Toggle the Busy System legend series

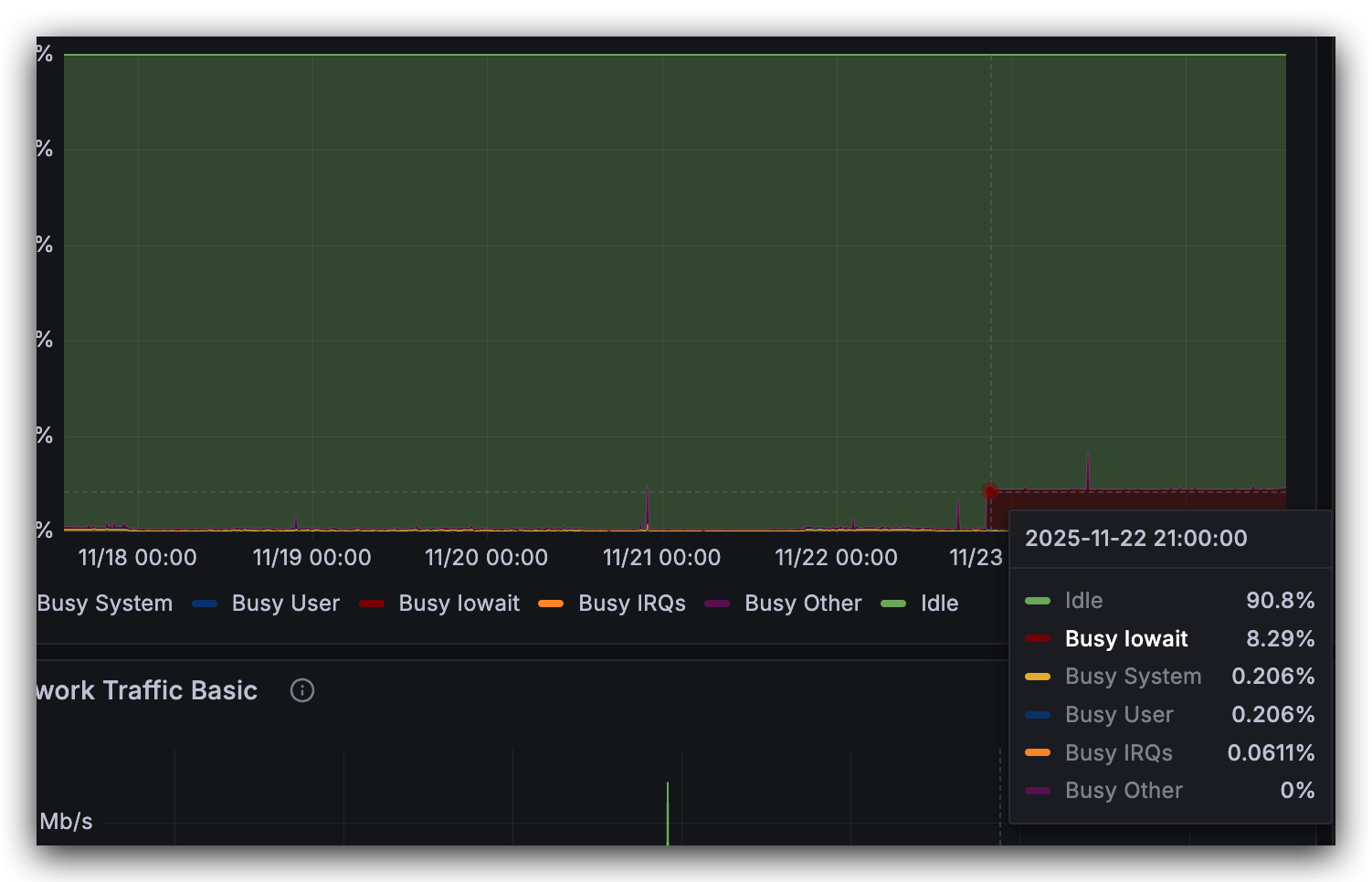coord(104,604)
